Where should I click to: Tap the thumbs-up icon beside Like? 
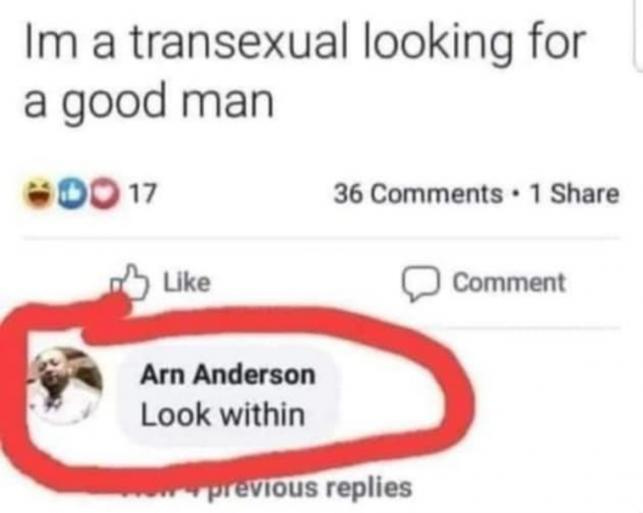130,282
